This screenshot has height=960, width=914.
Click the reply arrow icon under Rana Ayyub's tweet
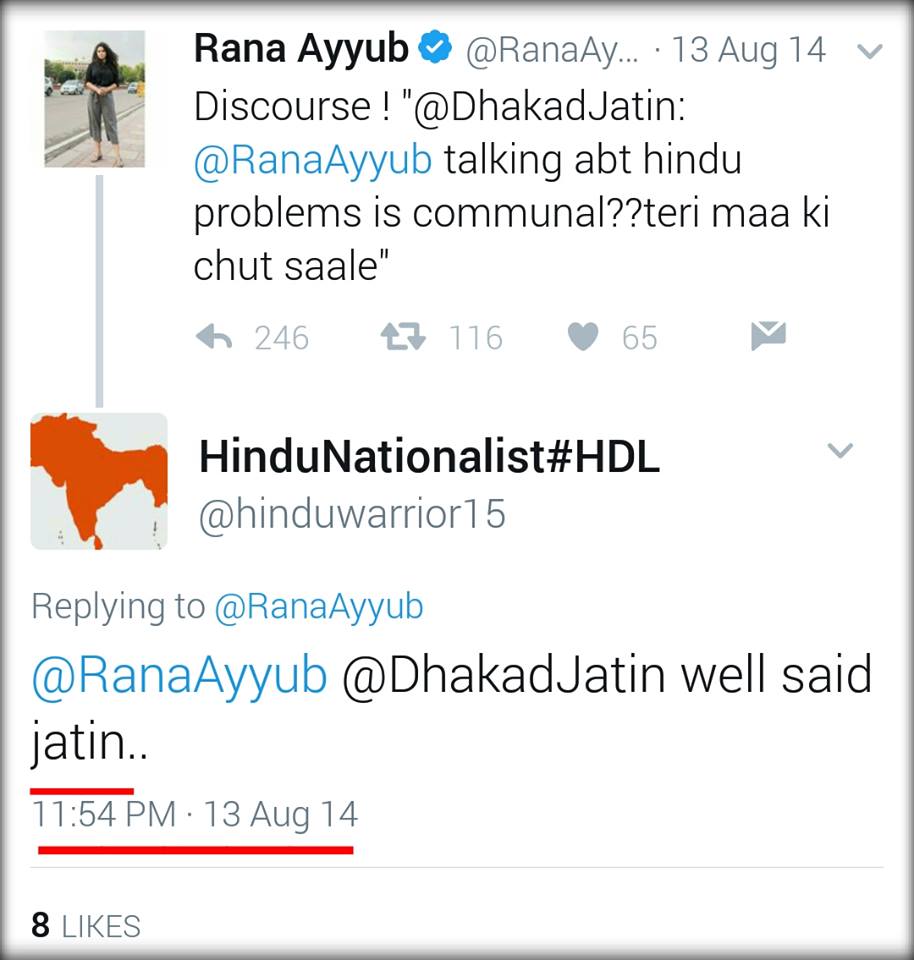pos(214,337)
